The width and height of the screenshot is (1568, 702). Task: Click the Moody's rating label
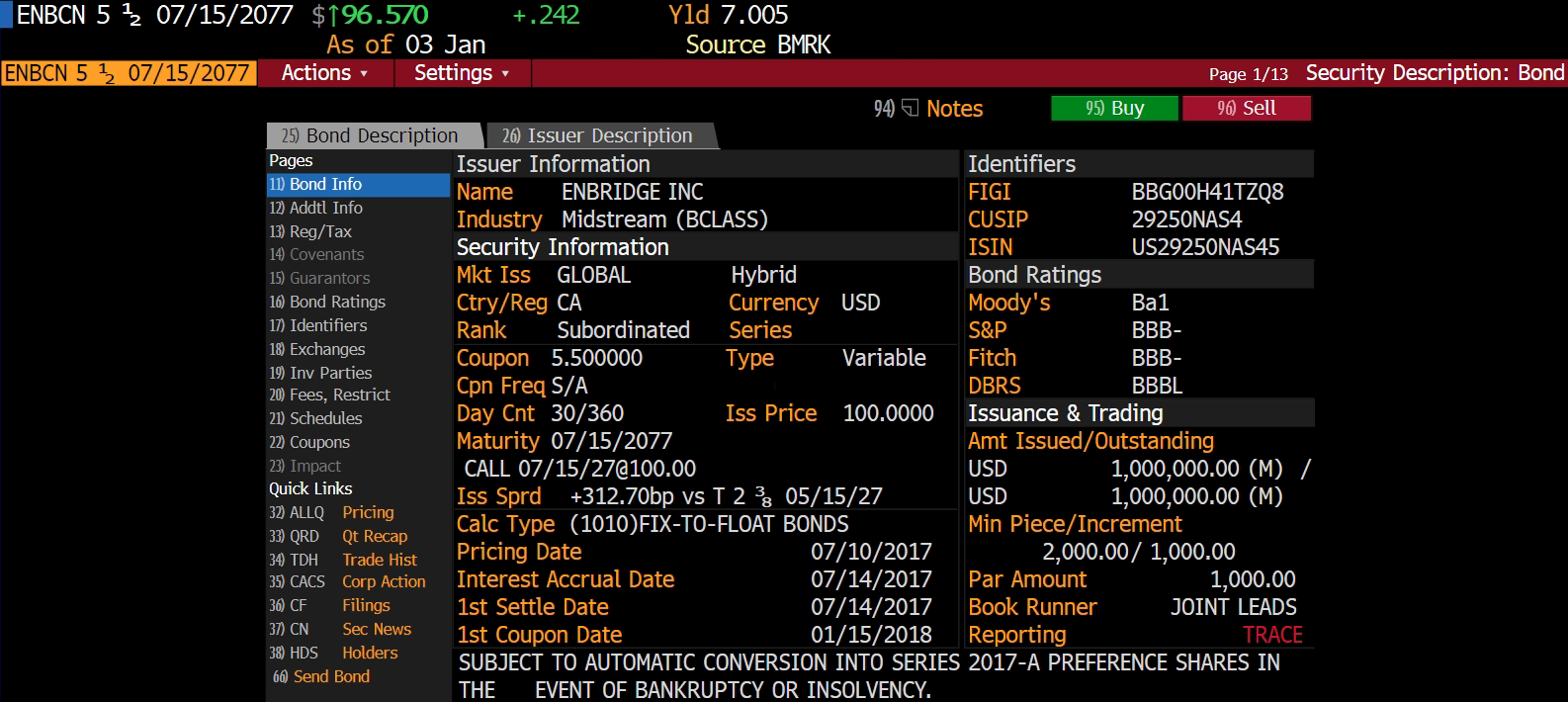coord(1009,303)
